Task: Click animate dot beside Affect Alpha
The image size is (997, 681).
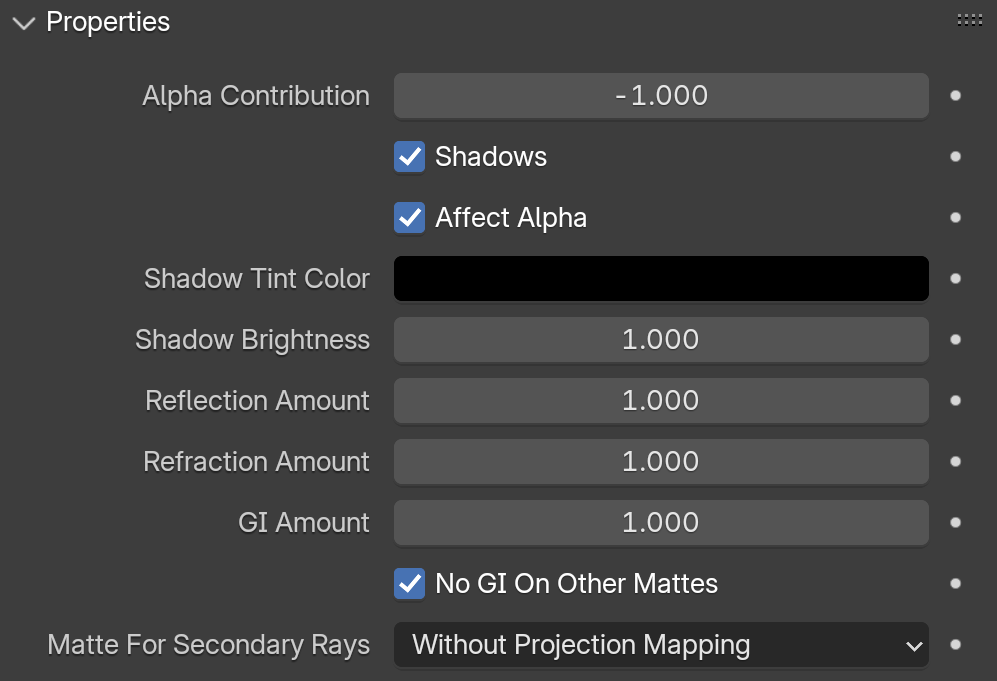Action: pos(955,217)
